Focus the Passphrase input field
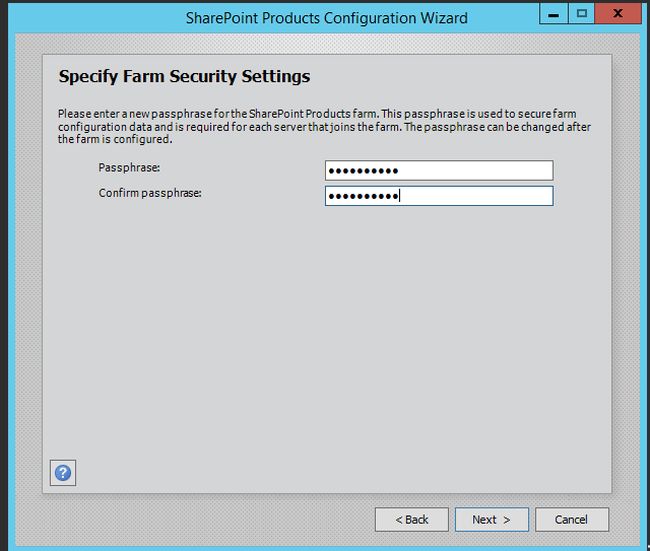Viewport: 650px width, 551px height. click(439, 170)
